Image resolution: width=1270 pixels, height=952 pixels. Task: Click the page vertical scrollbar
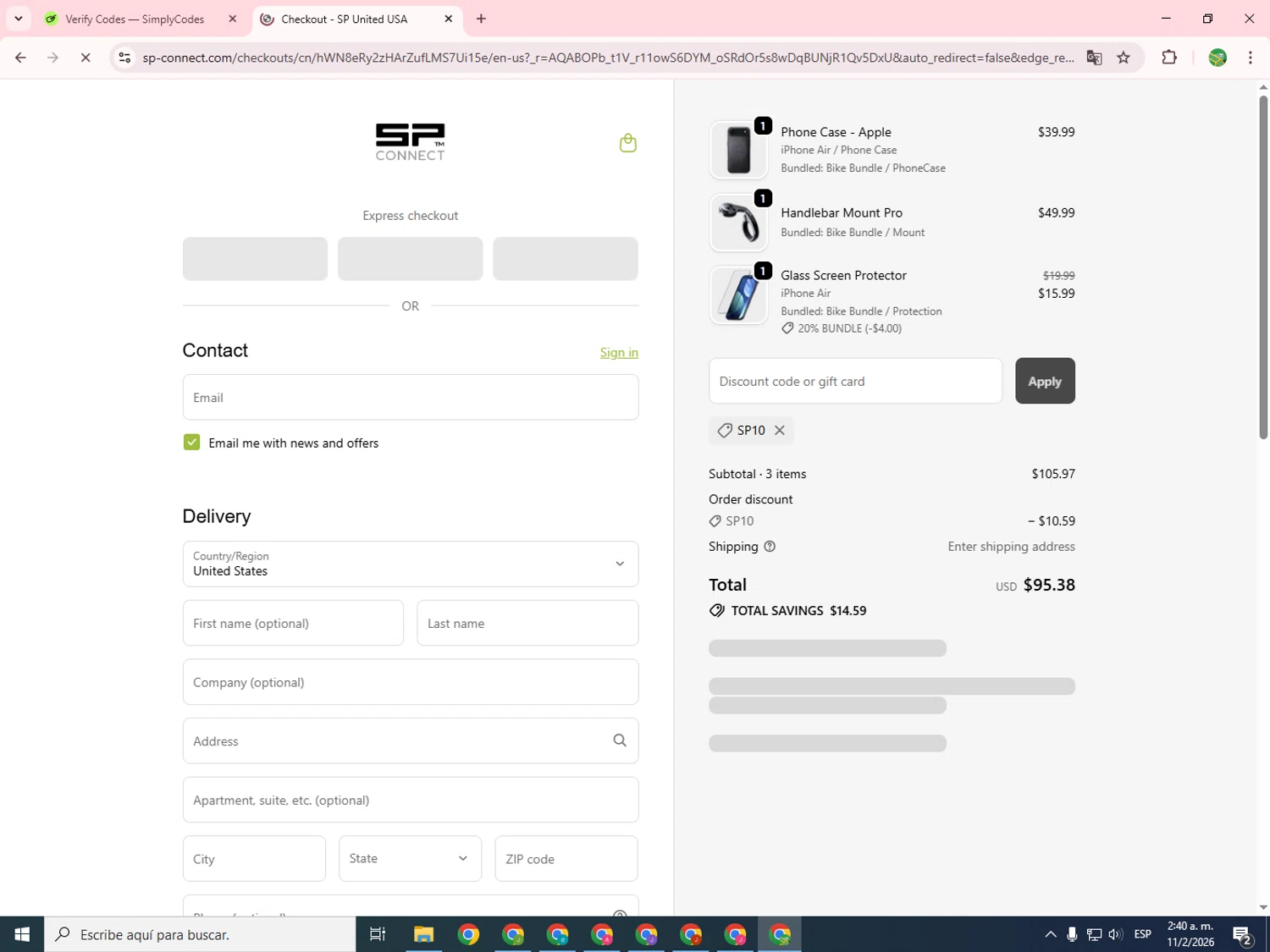[x=1263, y=267]
